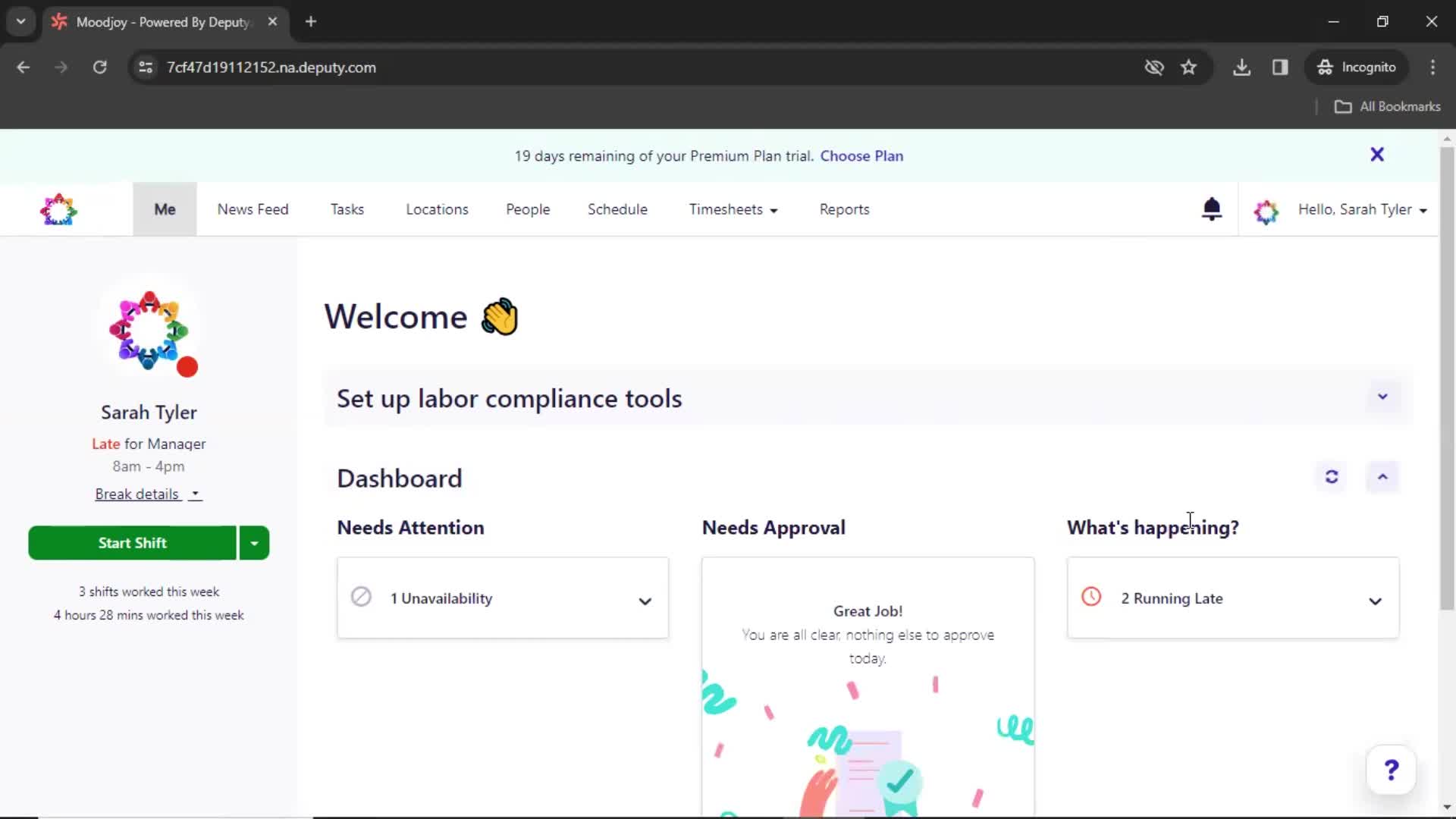The image size is (1456, 819).
Task: Click the refresh icon on Dashboard
Action: pos(1331,478)
